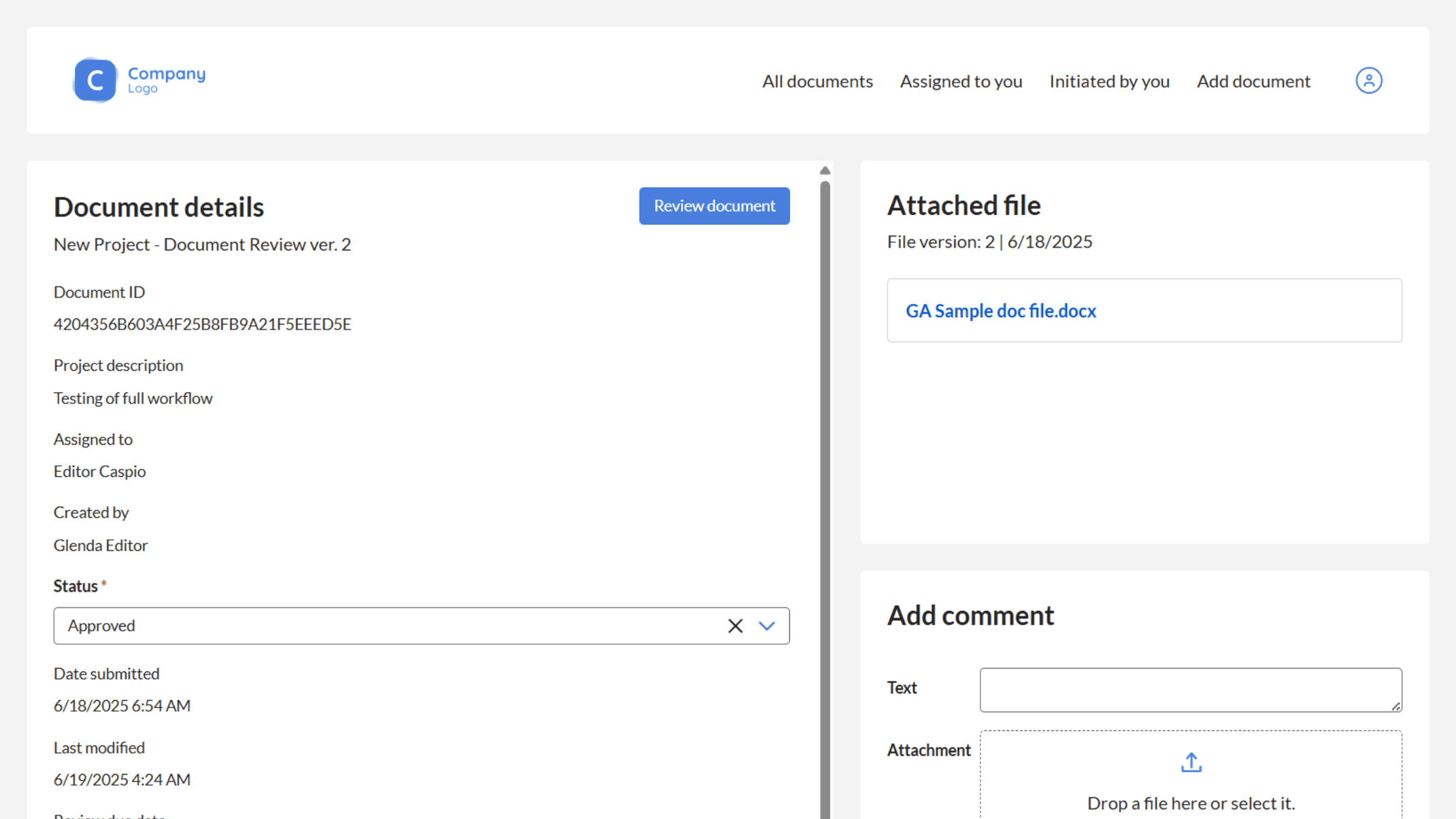Clear the Approved status with X
1456x819 pixels.
click(735, 626)
